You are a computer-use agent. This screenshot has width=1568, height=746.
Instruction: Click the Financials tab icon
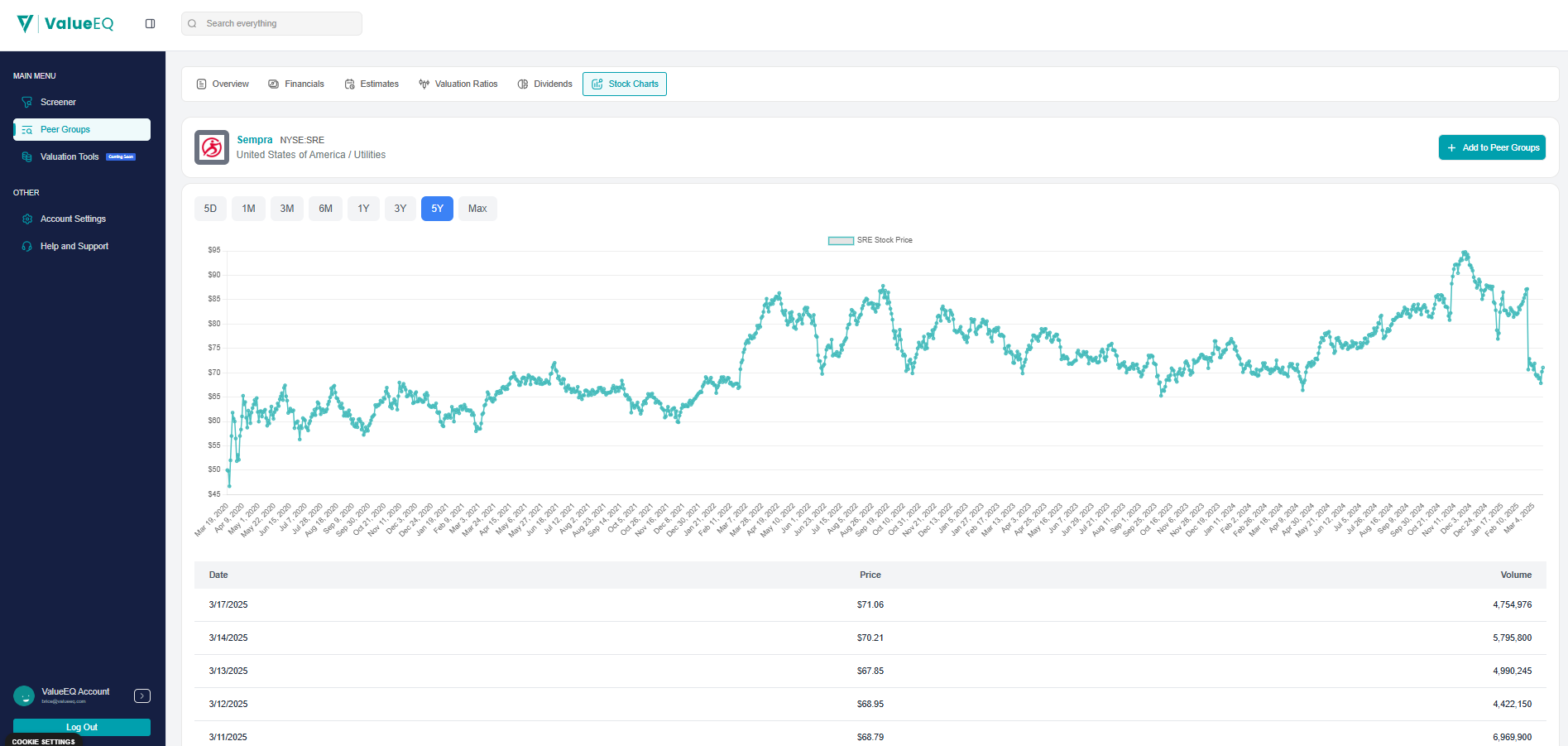273,84
